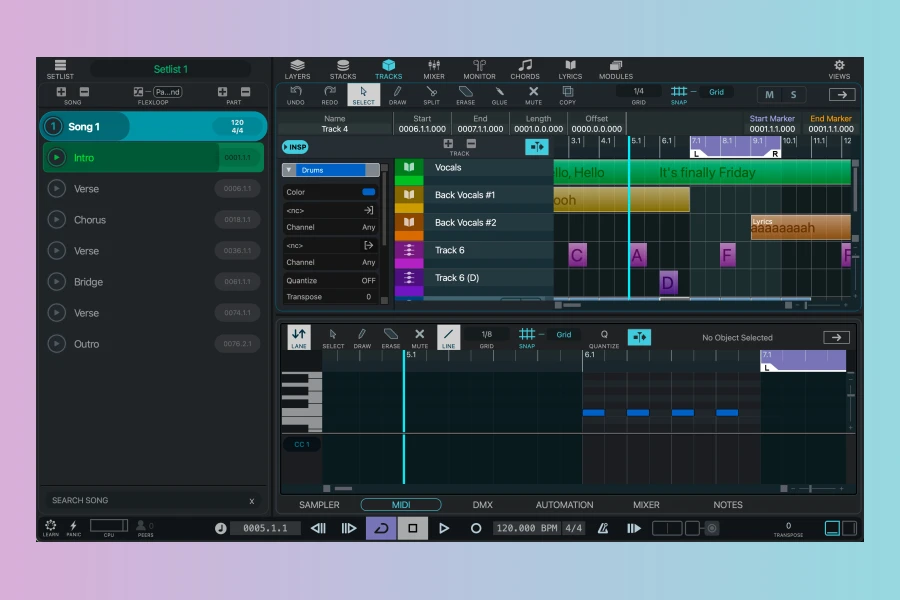Switch to the Sampler tab

[319, 505]
